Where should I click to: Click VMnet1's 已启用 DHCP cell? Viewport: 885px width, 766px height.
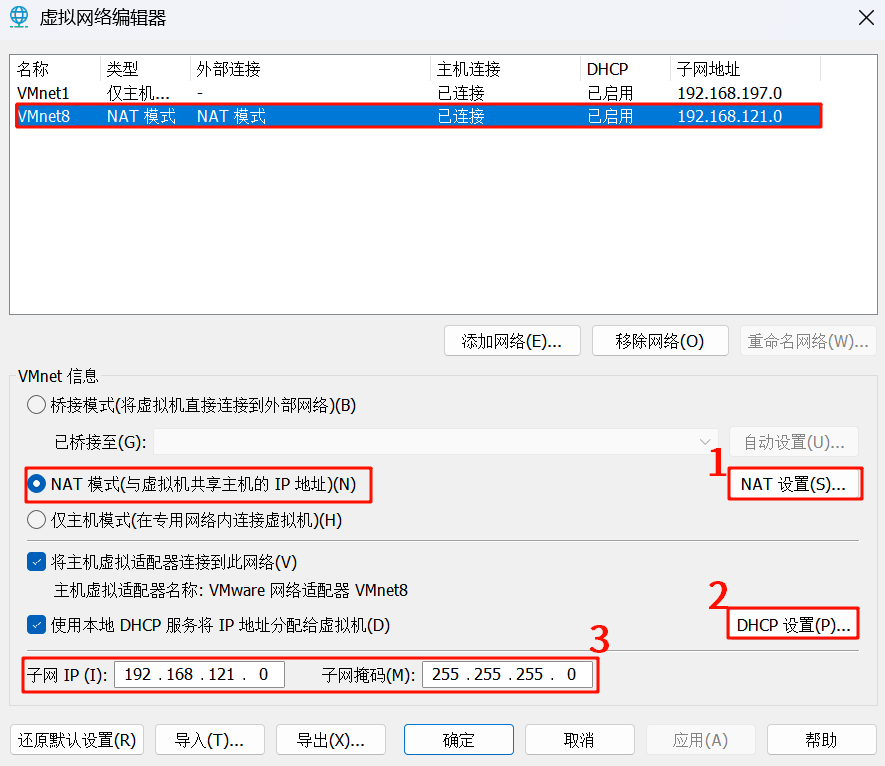pyautogui.click(x=610, y=93)
